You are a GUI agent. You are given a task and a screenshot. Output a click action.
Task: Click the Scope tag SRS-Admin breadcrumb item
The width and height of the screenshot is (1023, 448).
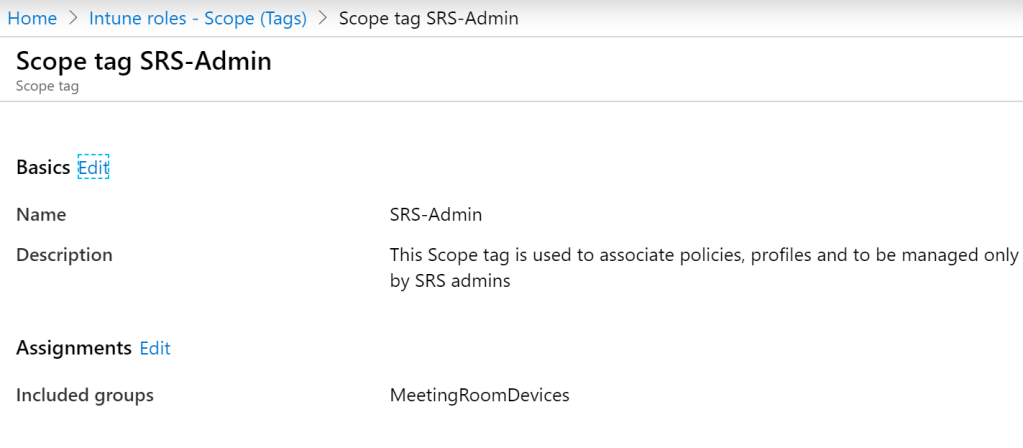point(428,18)
